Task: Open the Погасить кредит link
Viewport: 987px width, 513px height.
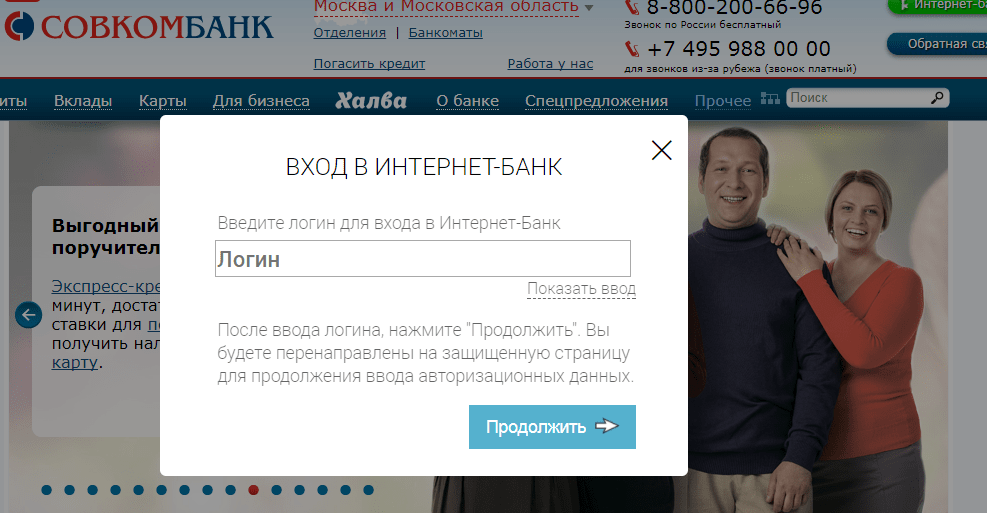Action: [x=369, y=64]
